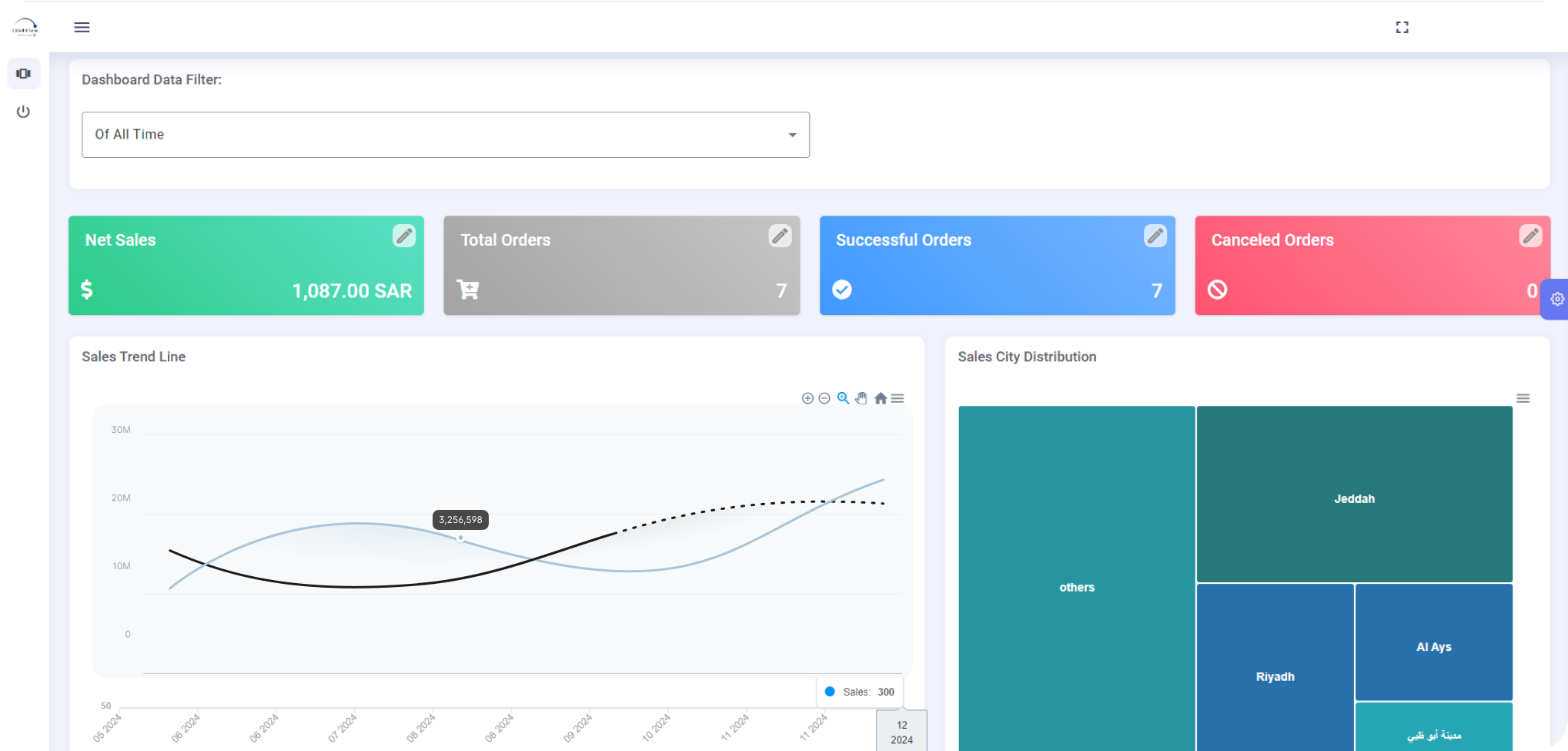The height and width of the screenshot is (751, 1568).
Task: Click the 05 2024 x-axis label
Action: pyautogui.click(x=107, y=728)
